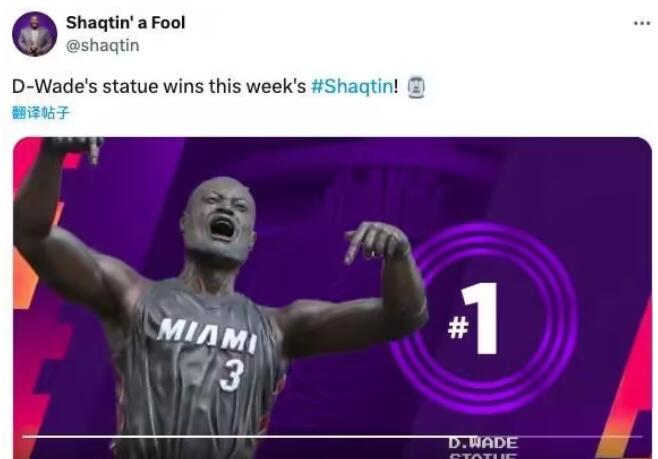
Task: Click the statue's pointing hand
Action: point(376,241)
